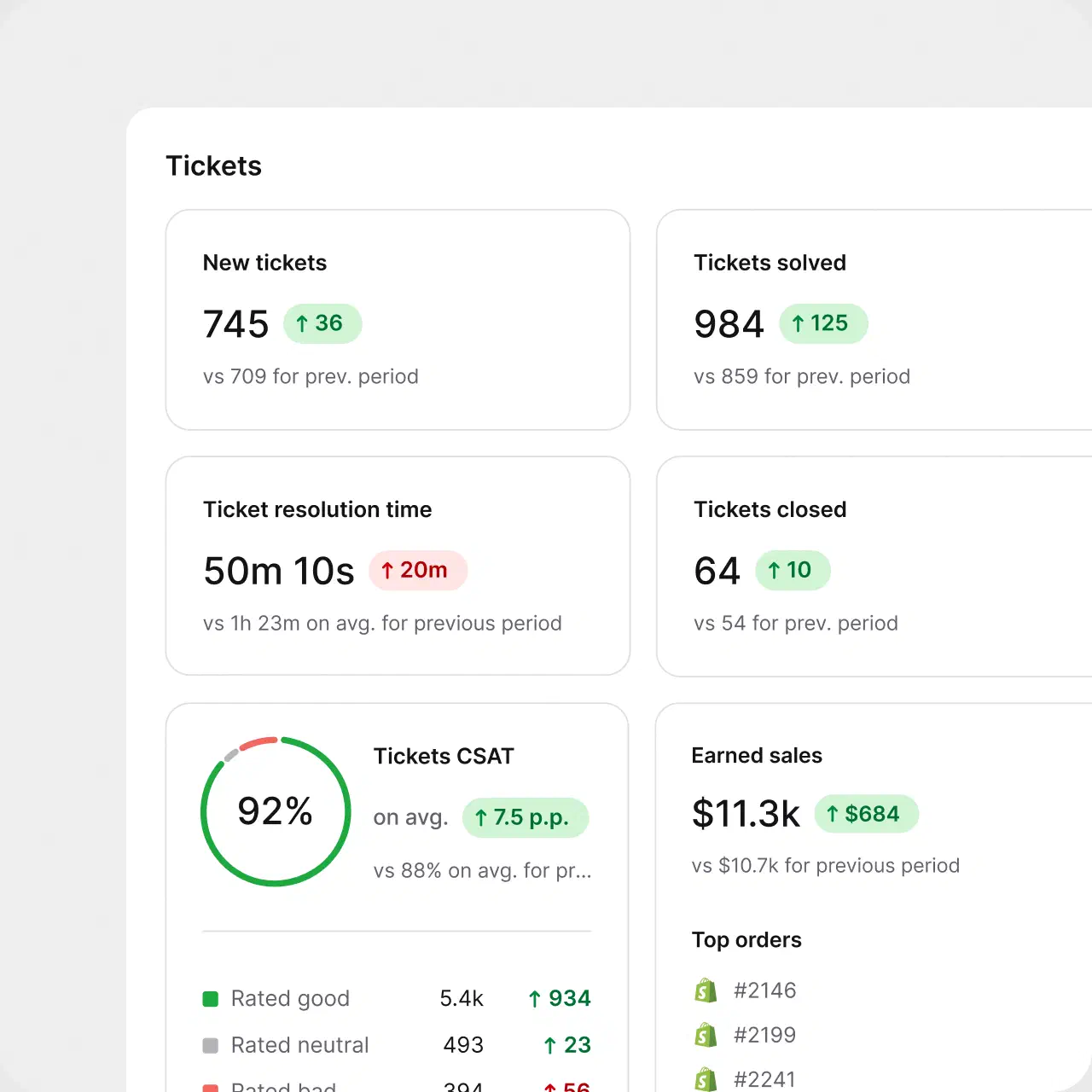Click the Shopify icon beside order #2241
The image size is (1092, 1092).
pyautogui.click(x=706, y=1079)
